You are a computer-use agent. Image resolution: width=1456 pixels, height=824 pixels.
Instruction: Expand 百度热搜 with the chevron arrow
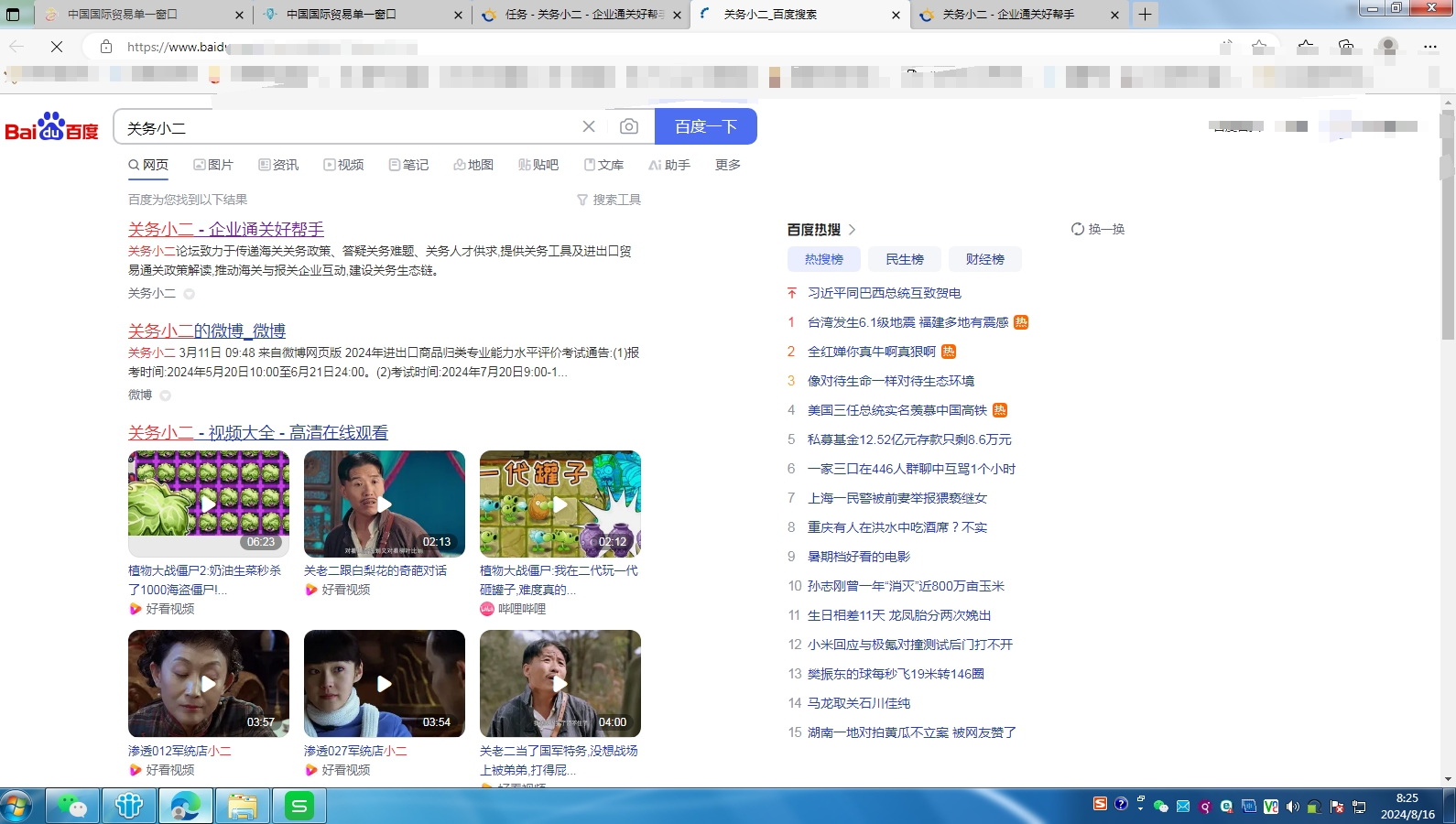coord(853,230)
